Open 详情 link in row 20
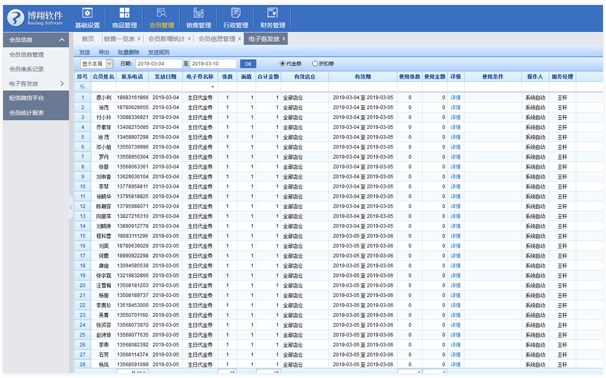Viewport: 606px width, 378px height. point(456,286)
